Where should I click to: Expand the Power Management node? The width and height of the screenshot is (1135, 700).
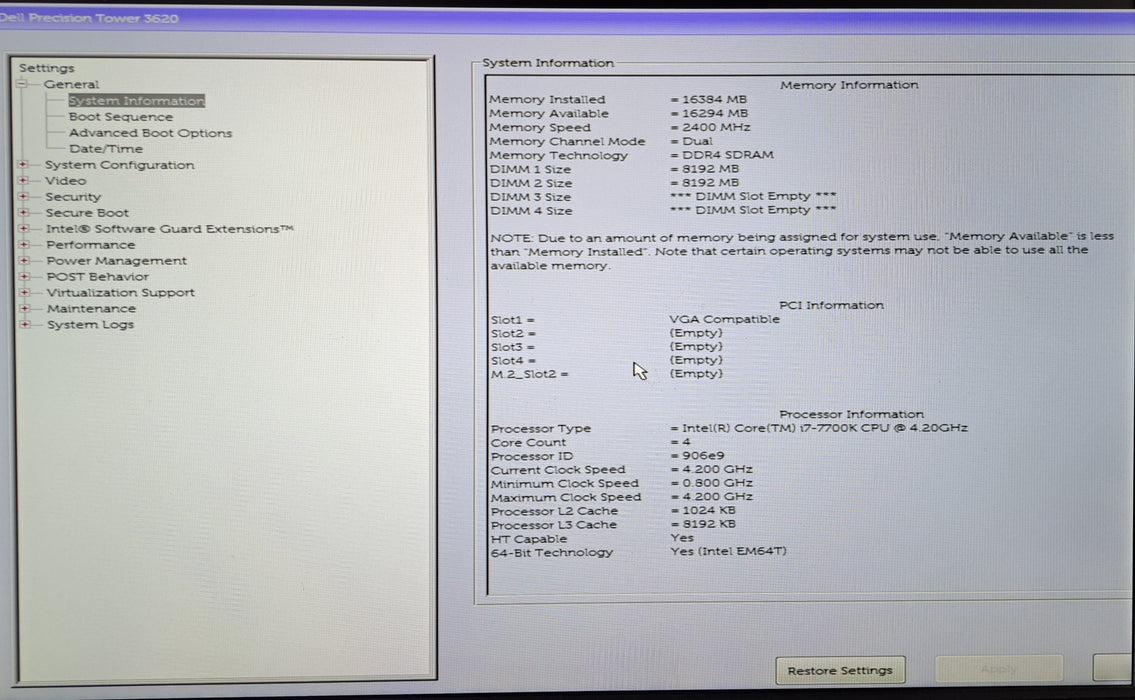click(25, 261)
